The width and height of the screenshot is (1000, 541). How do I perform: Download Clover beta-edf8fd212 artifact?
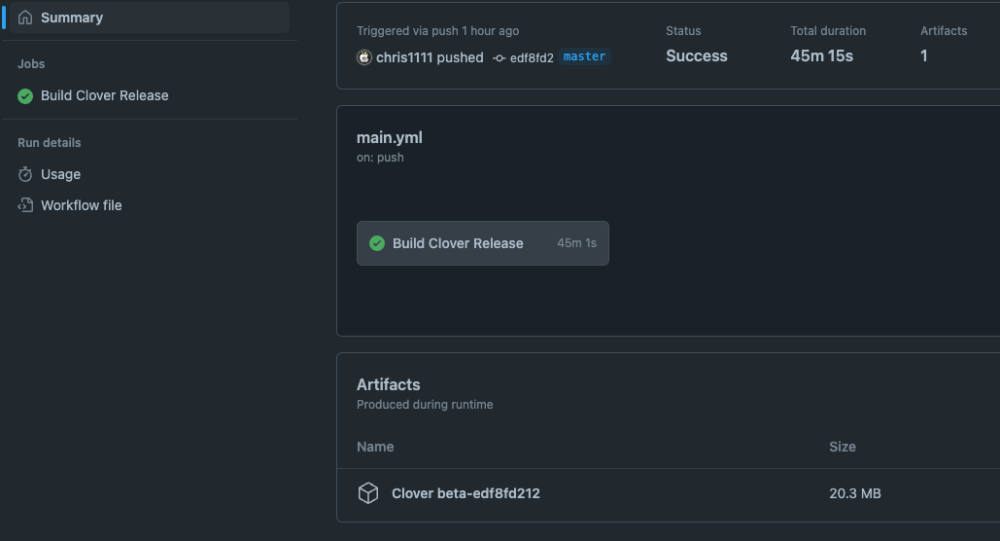(466, 493)
